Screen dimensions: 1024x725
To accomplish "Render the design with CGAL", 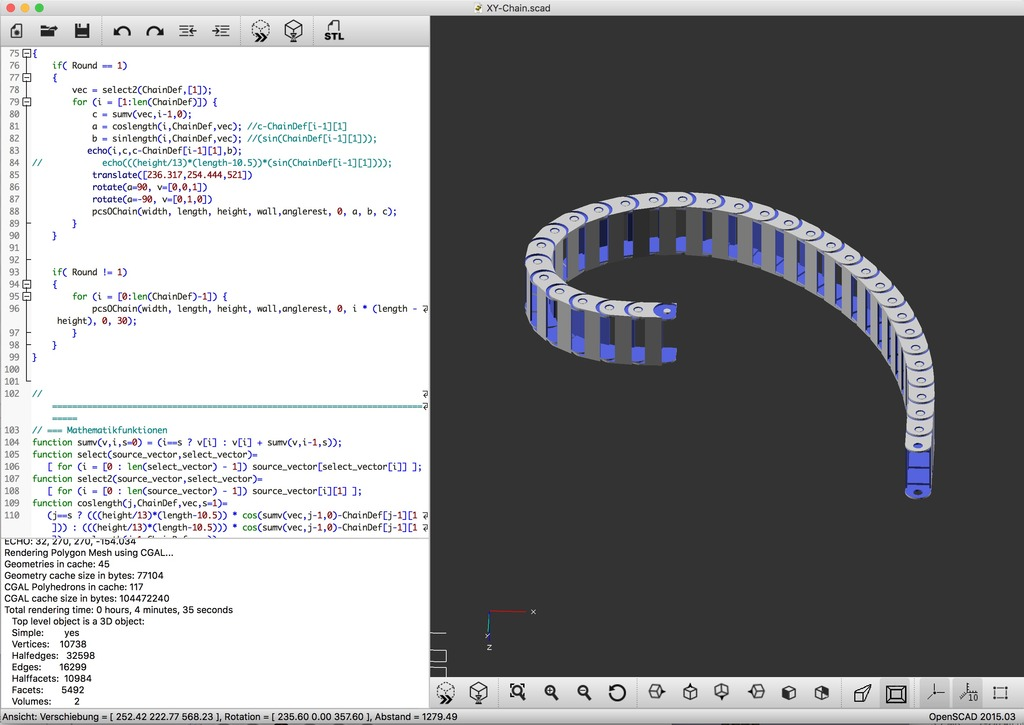I will tap(293, 31).
